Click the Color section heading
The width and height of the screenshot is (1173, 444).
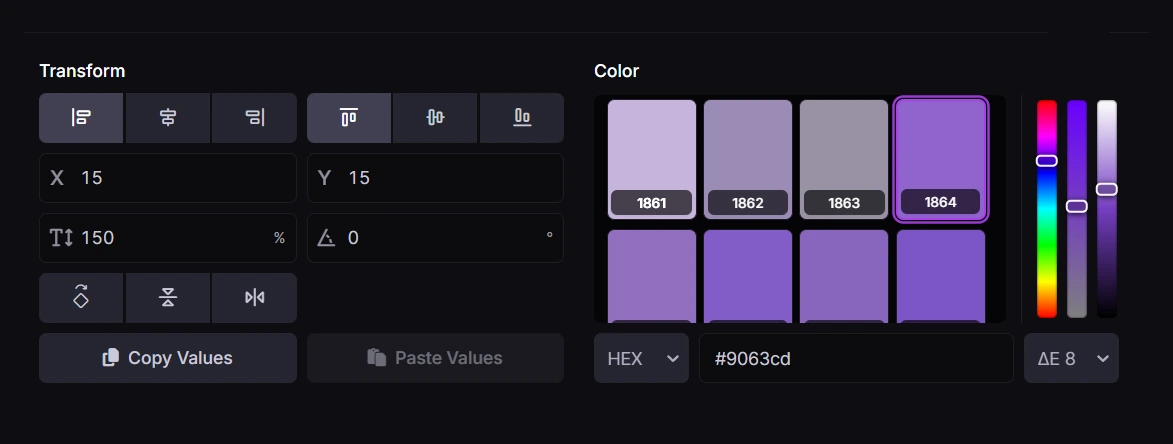coord(616,71)
